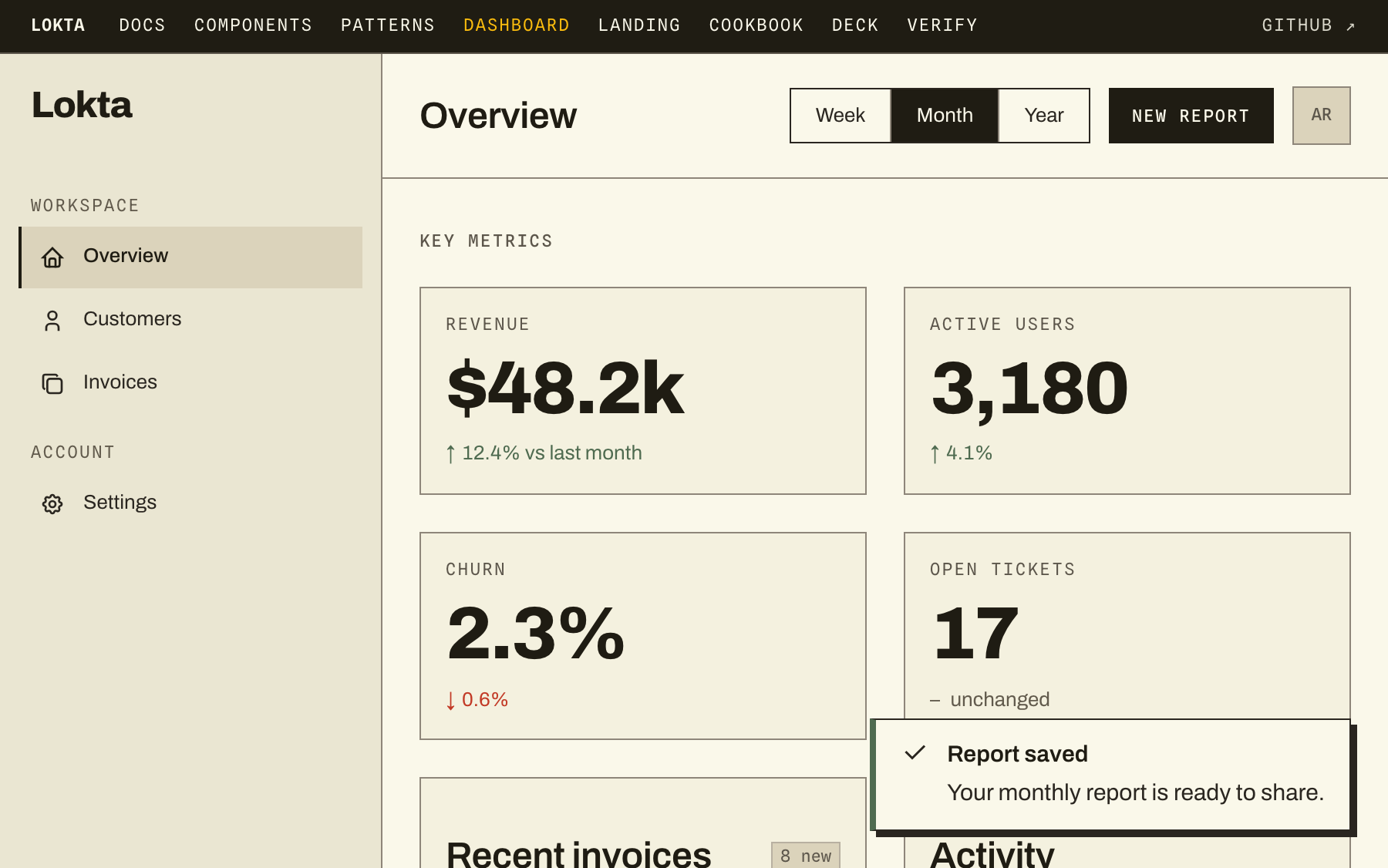Click the '8 new' badge by Recent invoices
1388x868 pixels.
pos(805,856)
